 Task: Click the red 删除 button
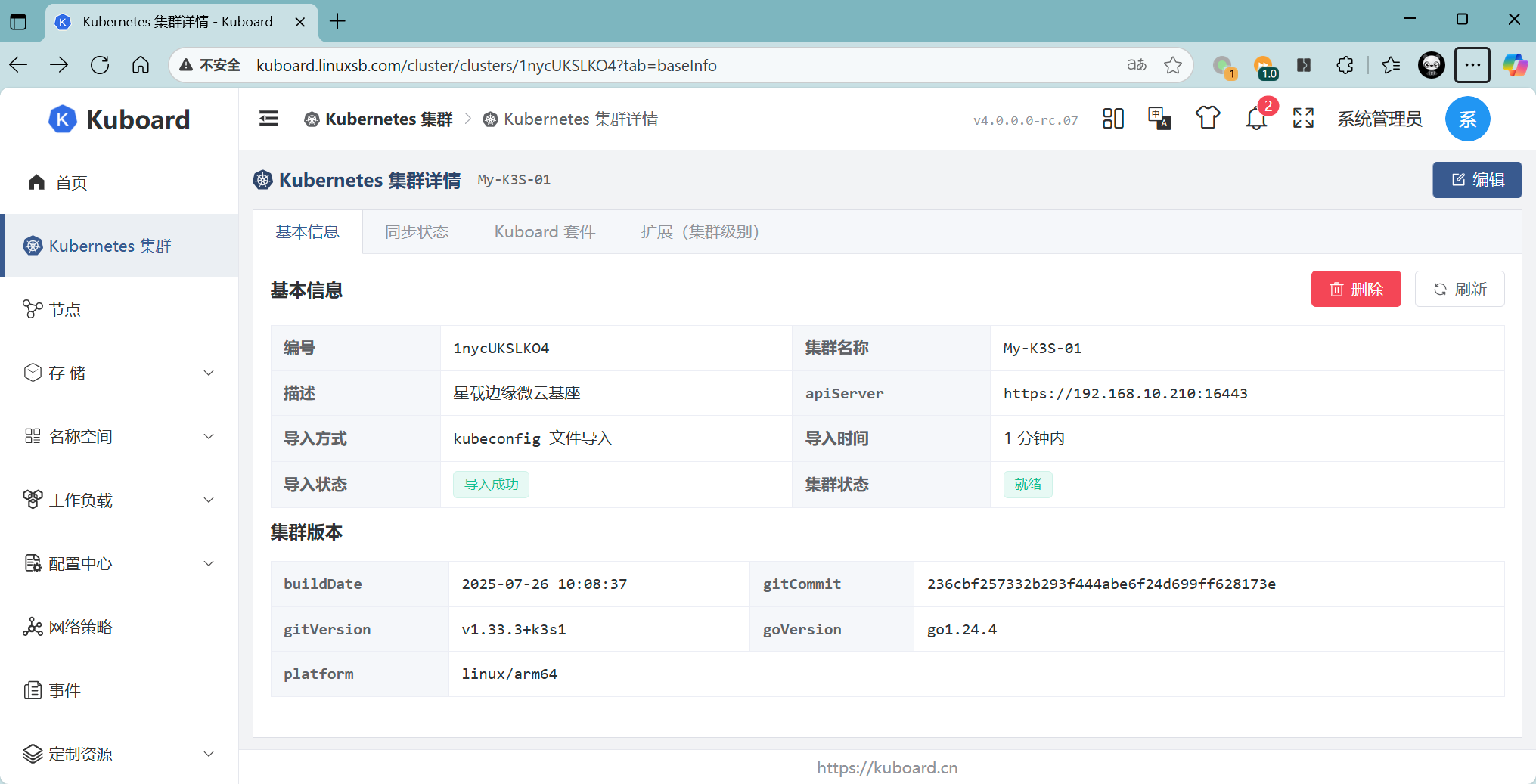click(x=1355, y=290)
